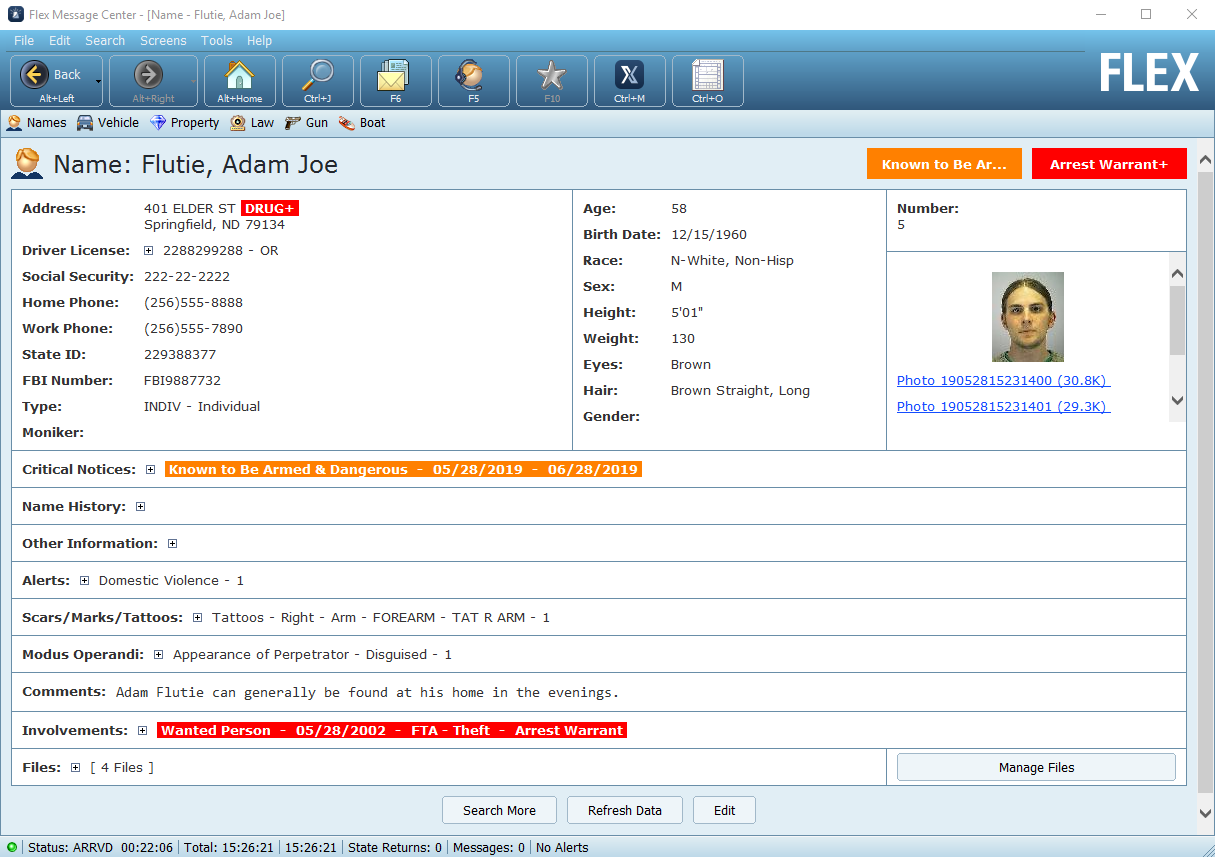Screen dimensions: 1215x857
Task: Open the envelope messages icon (F6)
Action: pyautogui.click(x=396, y=80)
